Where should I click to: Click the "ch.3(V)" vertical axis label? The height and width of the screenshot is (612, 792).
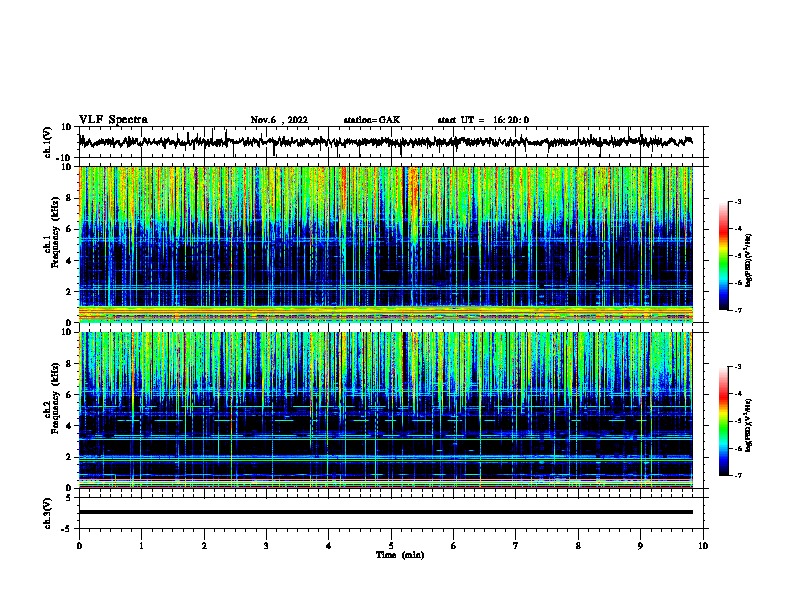pyautogui.click(x=48, y=513)
